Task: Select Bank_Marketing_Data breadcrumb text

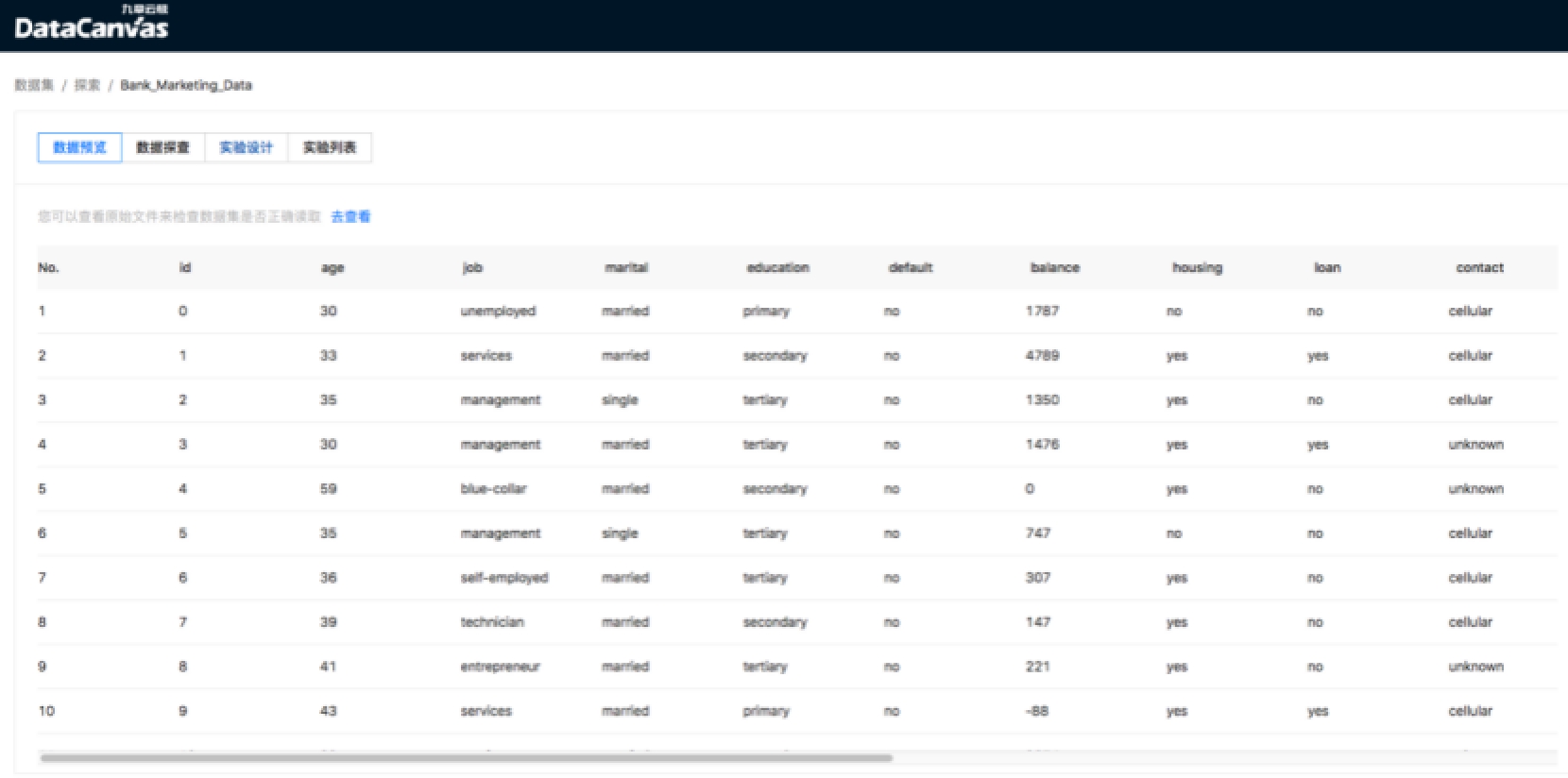Action: point(186,85)
